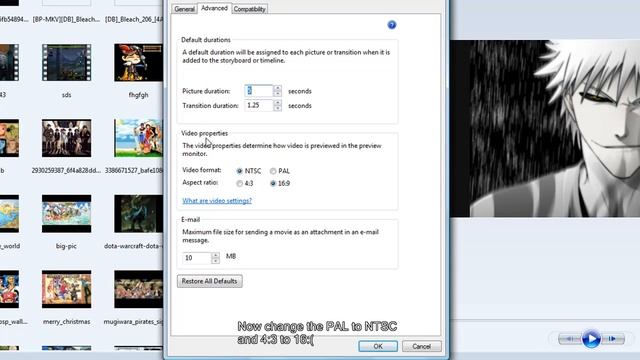The image size is (640, 360).
Task: Open the help icon in Options dialog
Action: click(x=391, y=25)
